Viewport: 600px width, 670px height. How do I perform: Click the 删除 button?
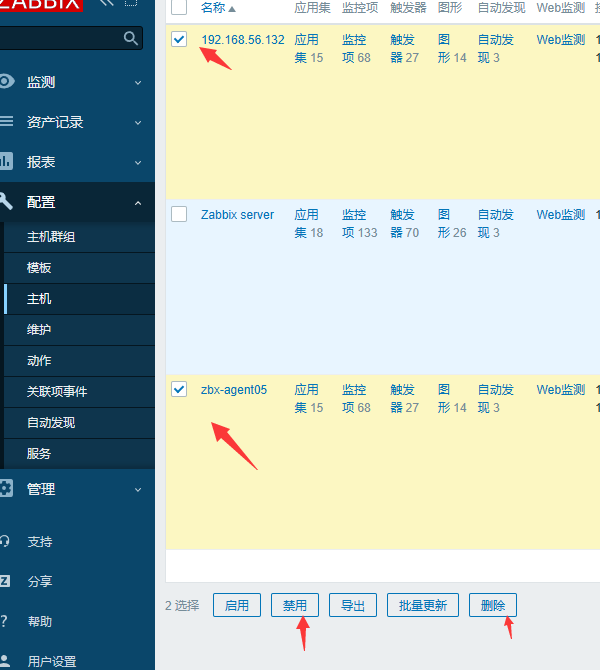click(493, 605)
